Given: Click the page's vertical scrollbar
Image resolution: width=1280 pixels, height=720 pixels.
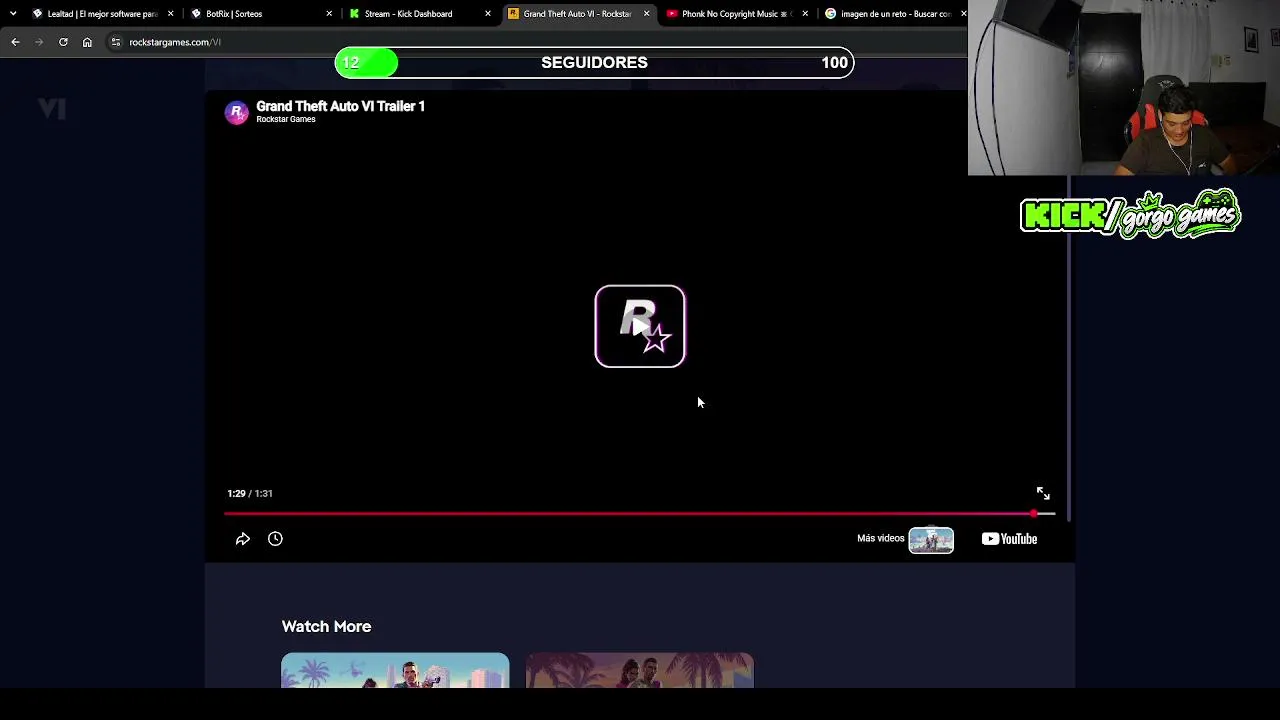Looking at the screenshot, I should 1071,350.
